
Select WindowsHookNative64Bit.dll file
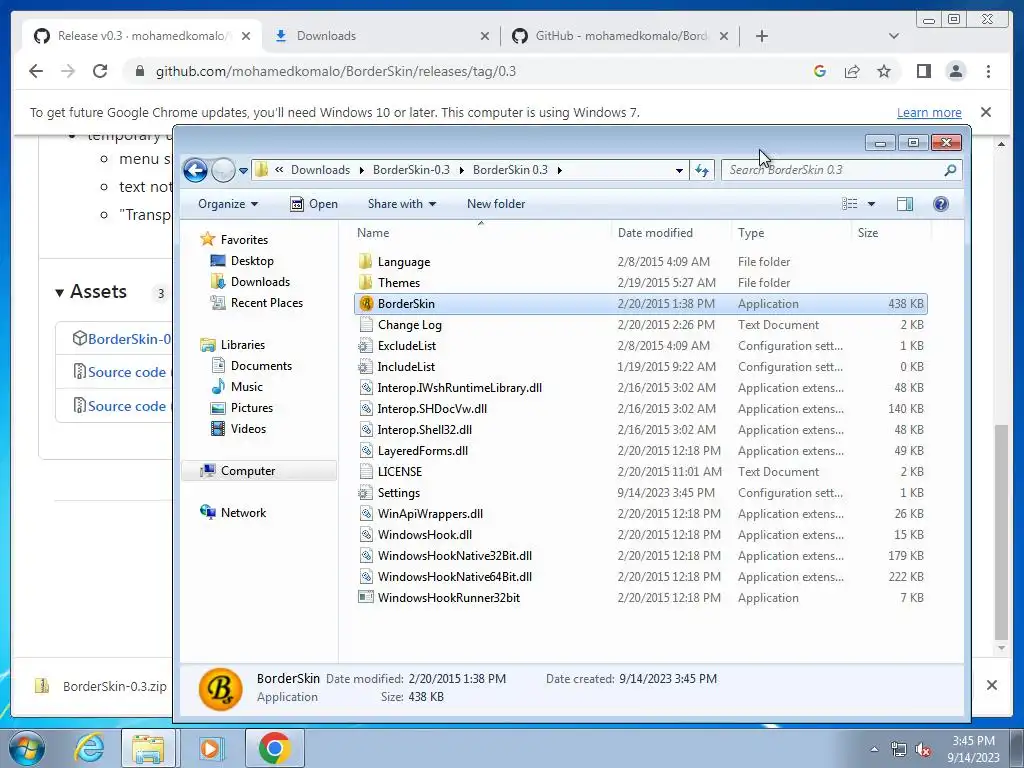click(455, 577)
